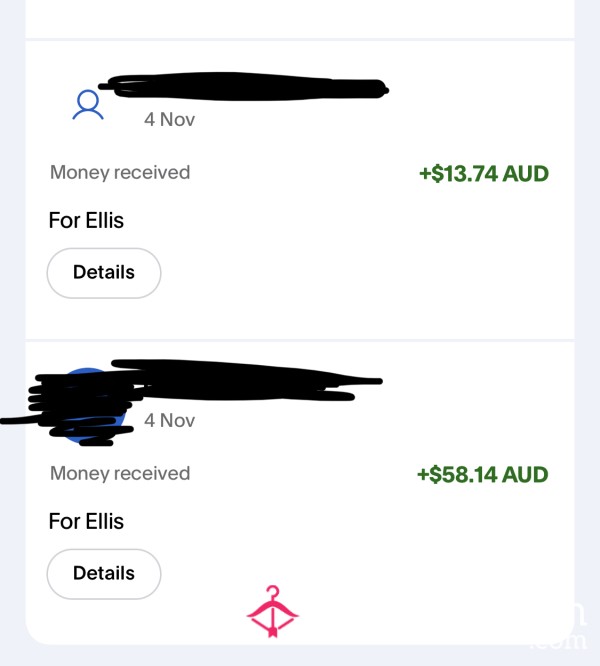Open Details for the $58.14 payment
600x666 pixels.
(104, 574)
